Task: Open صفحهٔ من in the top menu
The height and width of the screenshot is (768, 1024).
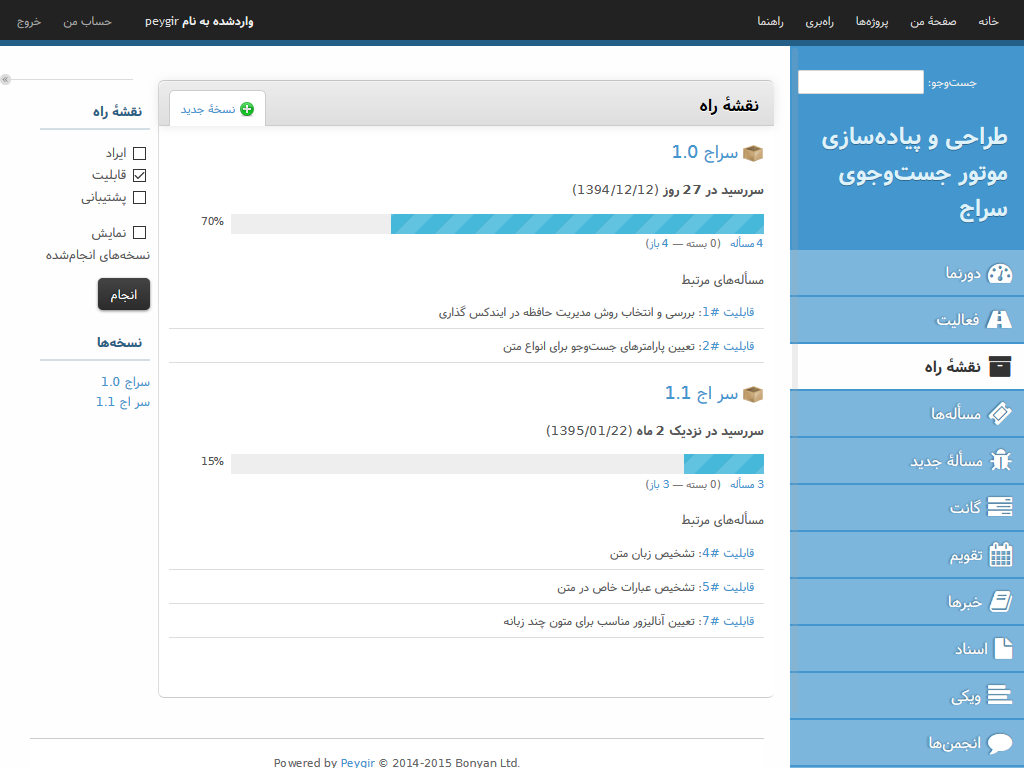Action: 933,22
